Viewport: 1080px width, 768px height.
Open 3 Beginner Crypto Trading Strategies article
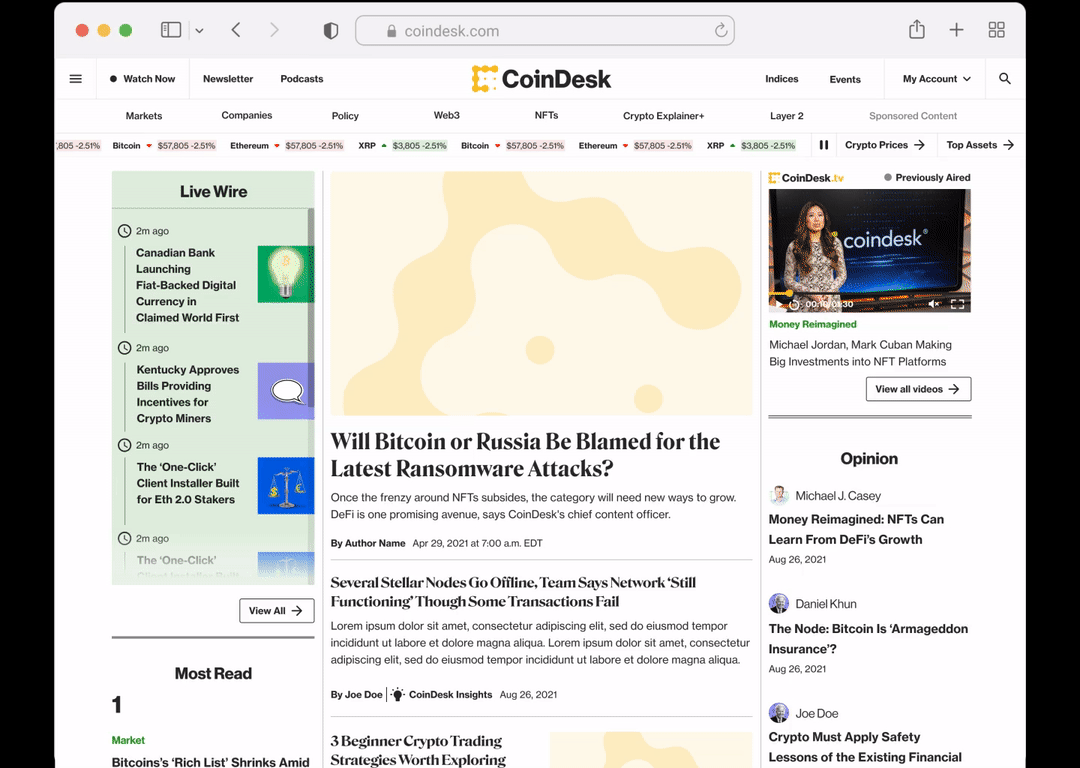[418, 750]
